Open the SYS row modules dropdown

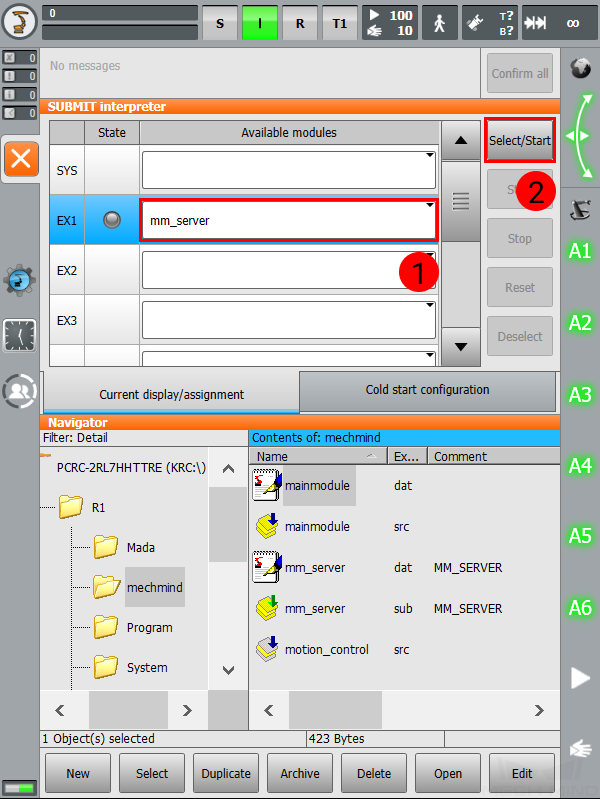tap(289, 170)
